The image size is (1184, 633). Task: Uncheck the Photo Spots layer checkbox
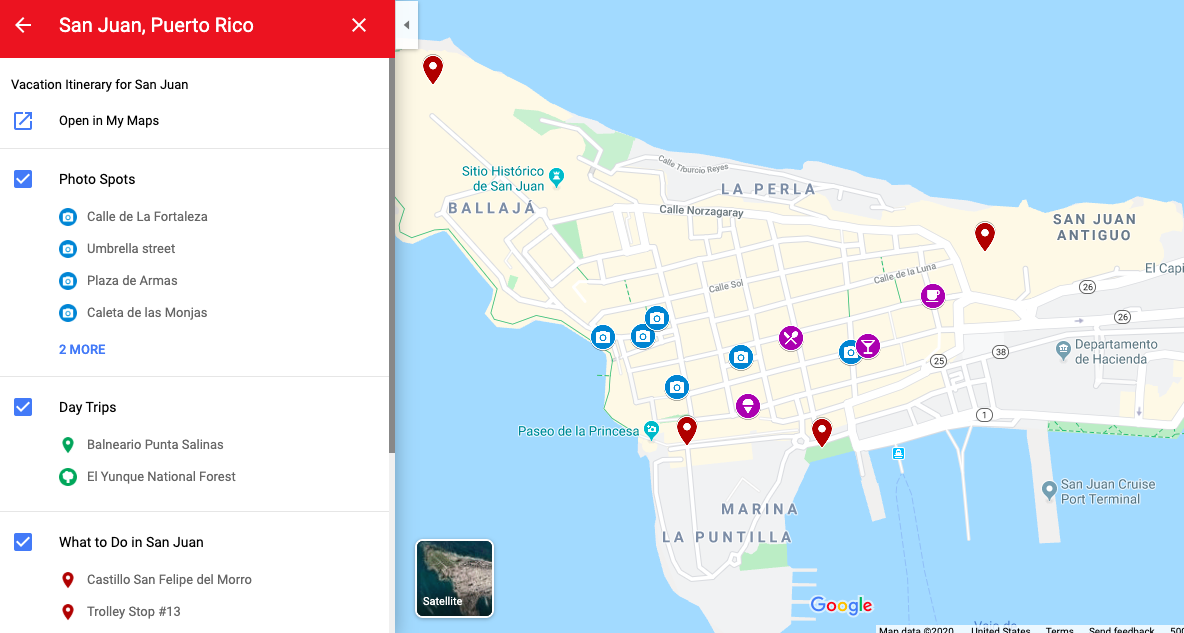tap(23, 179)
